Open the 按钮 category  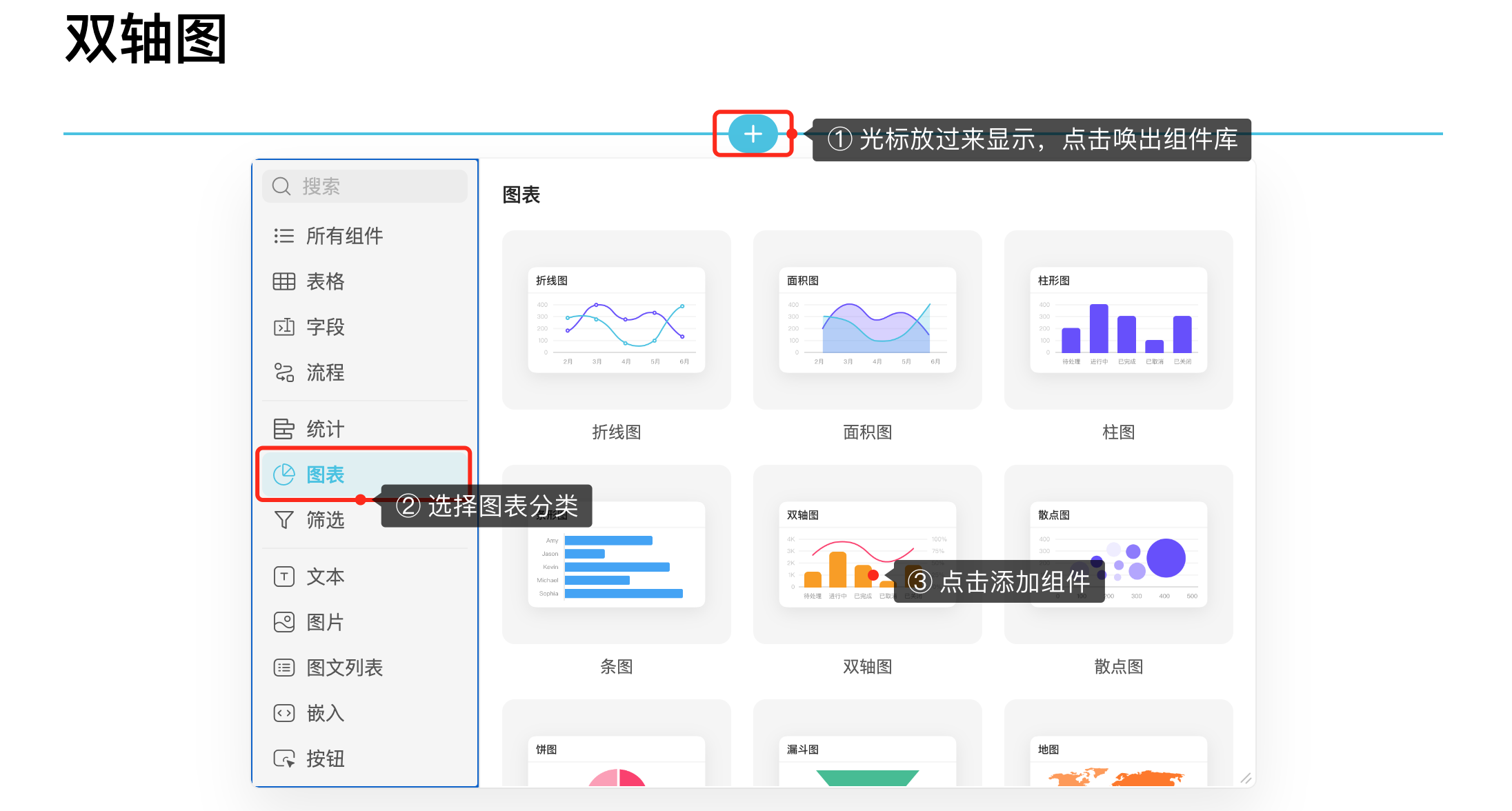tap(365, 759)
